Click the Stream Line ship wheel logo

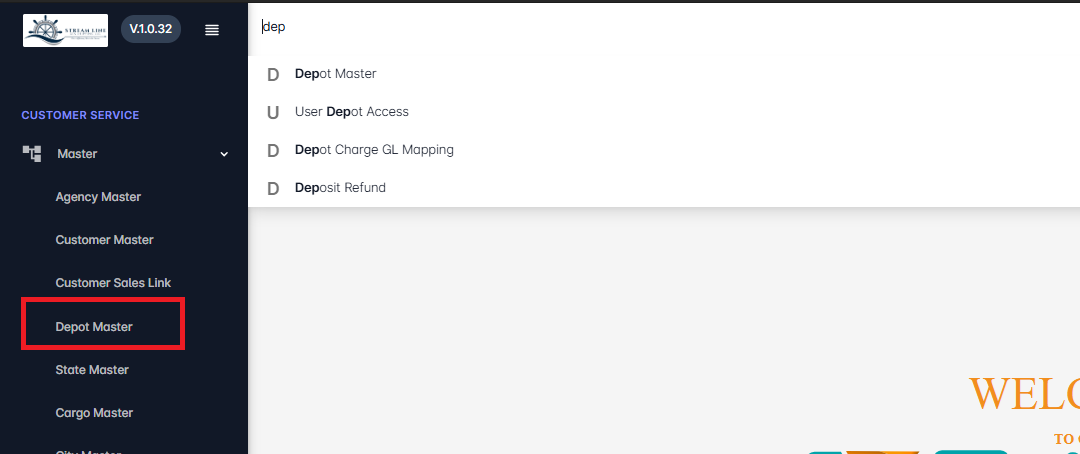click(x=65, y=30)
